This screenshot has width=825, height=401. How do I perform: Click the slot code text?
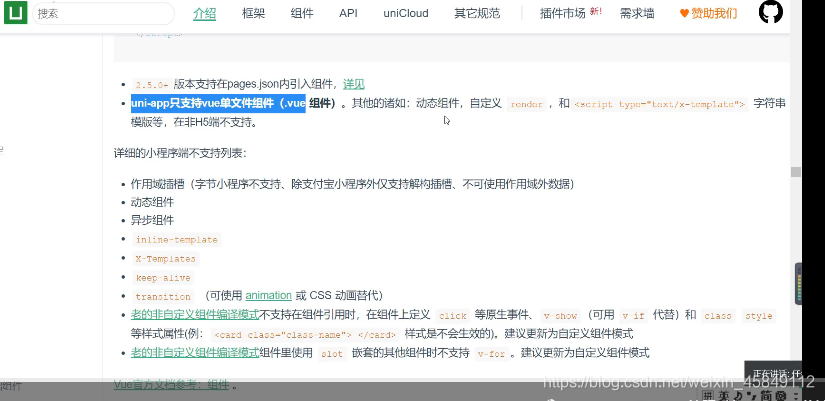tap(333, 354)
